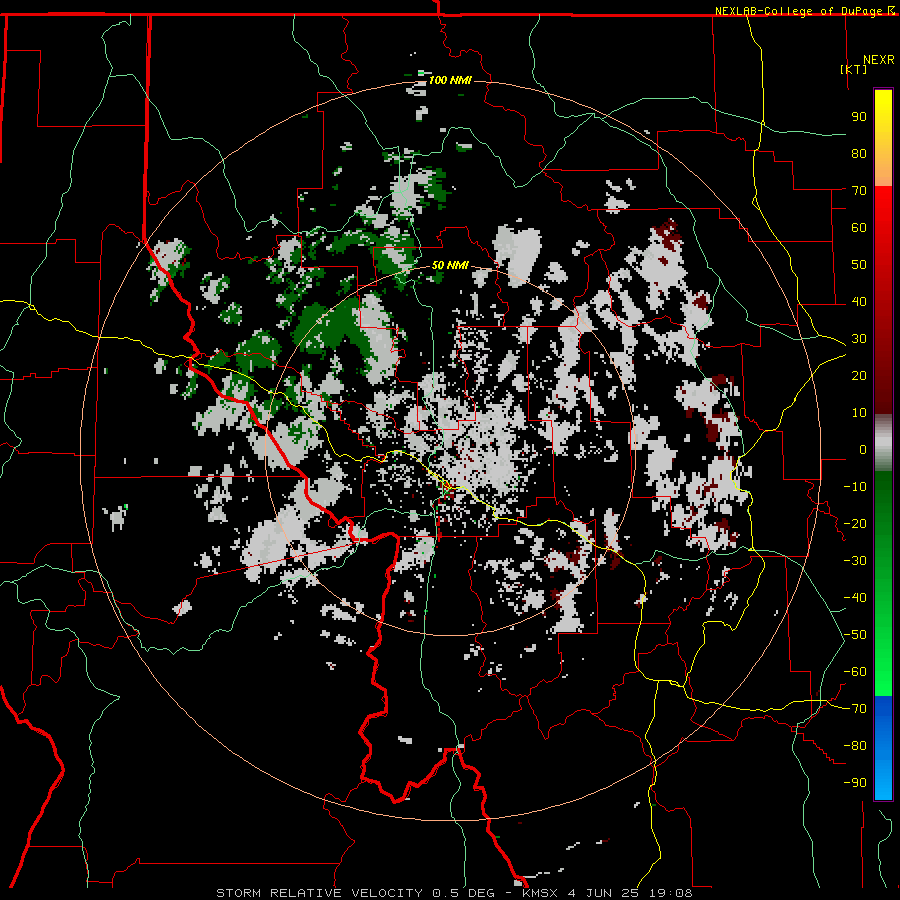
Task: Click the 100 NMI range ring label
Action: (450, 80)
